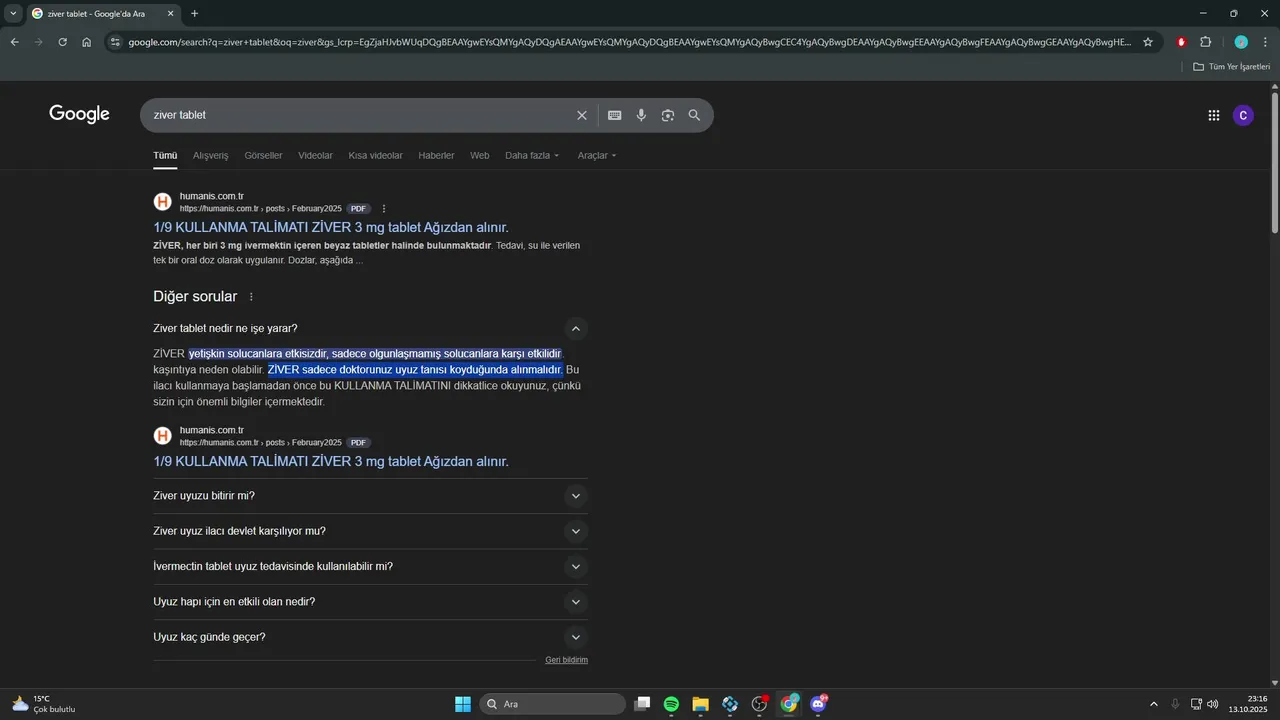
Task: Bookmark this page with star icon
Action: [x=1148, y=42]
